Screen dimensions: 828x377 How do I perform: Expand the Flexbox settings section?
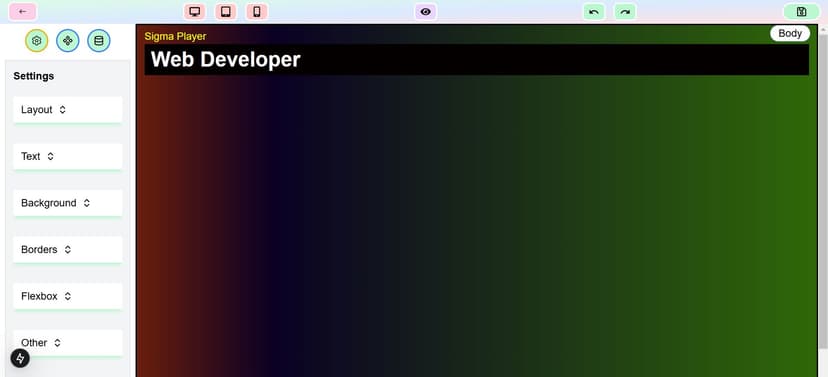coord(68,296)
